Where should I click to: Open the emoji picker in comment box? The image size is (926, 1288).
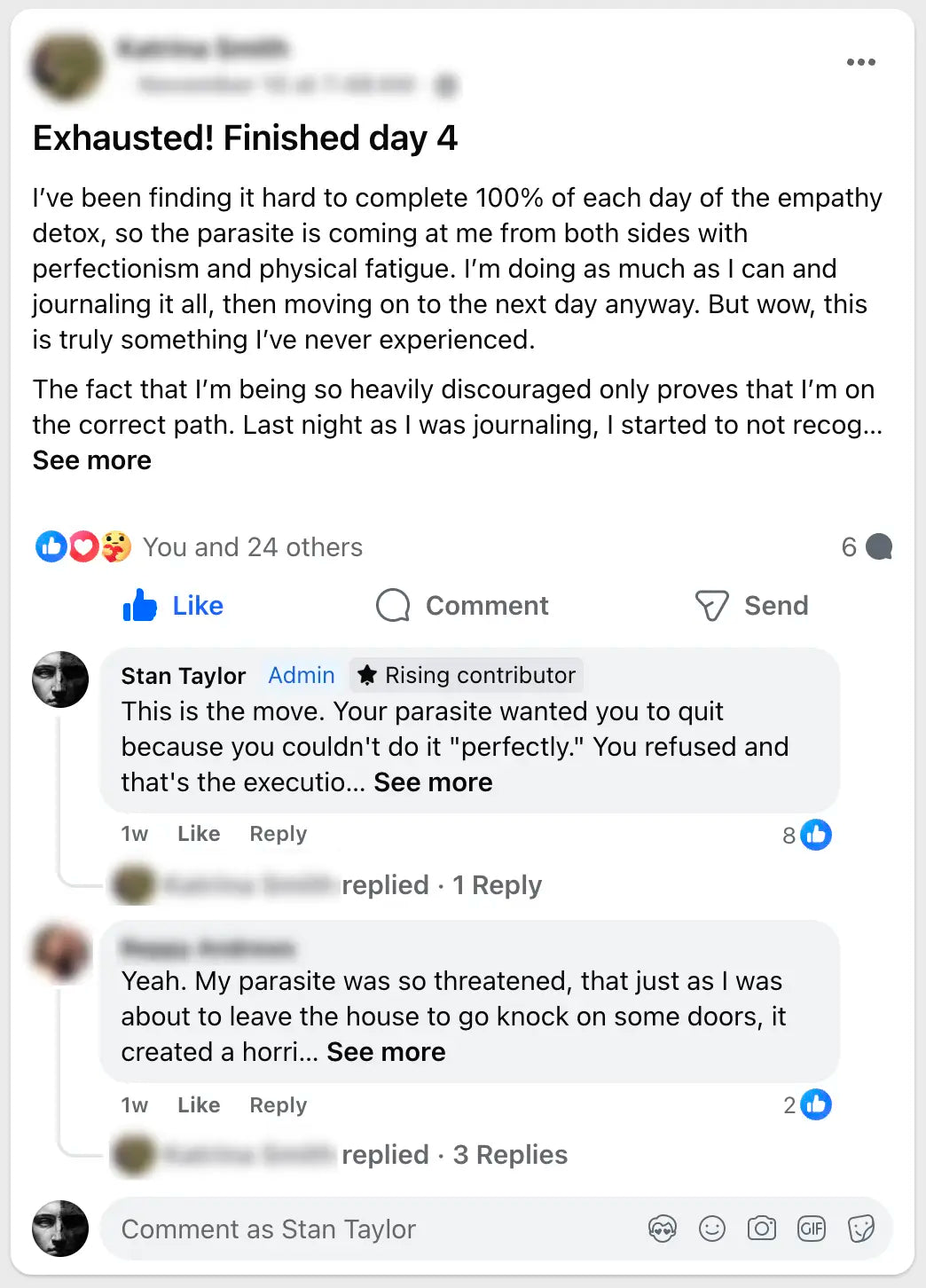[712, 1229]
